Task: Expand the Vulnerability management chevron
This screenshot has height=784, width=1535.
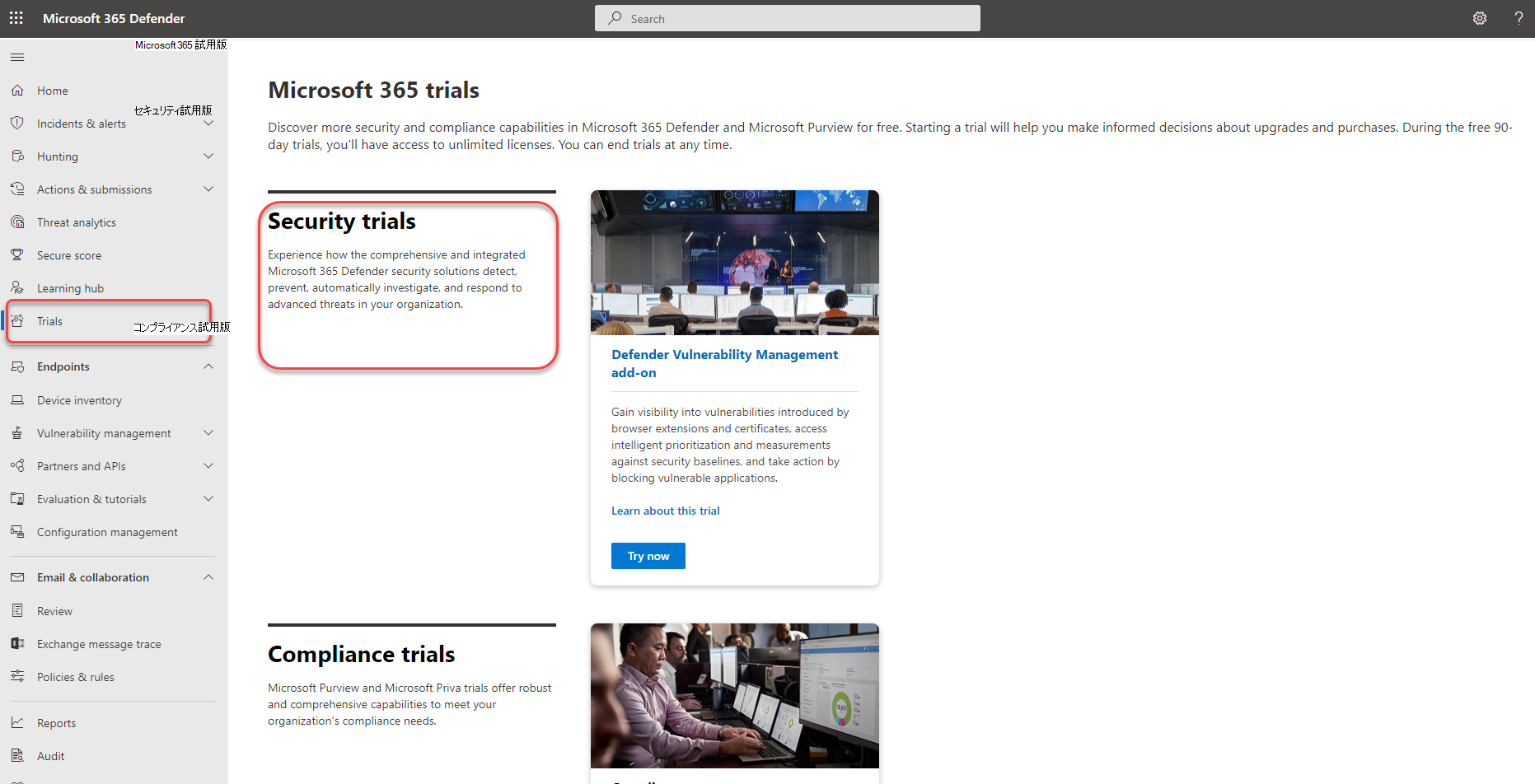Action: [208, 433]
